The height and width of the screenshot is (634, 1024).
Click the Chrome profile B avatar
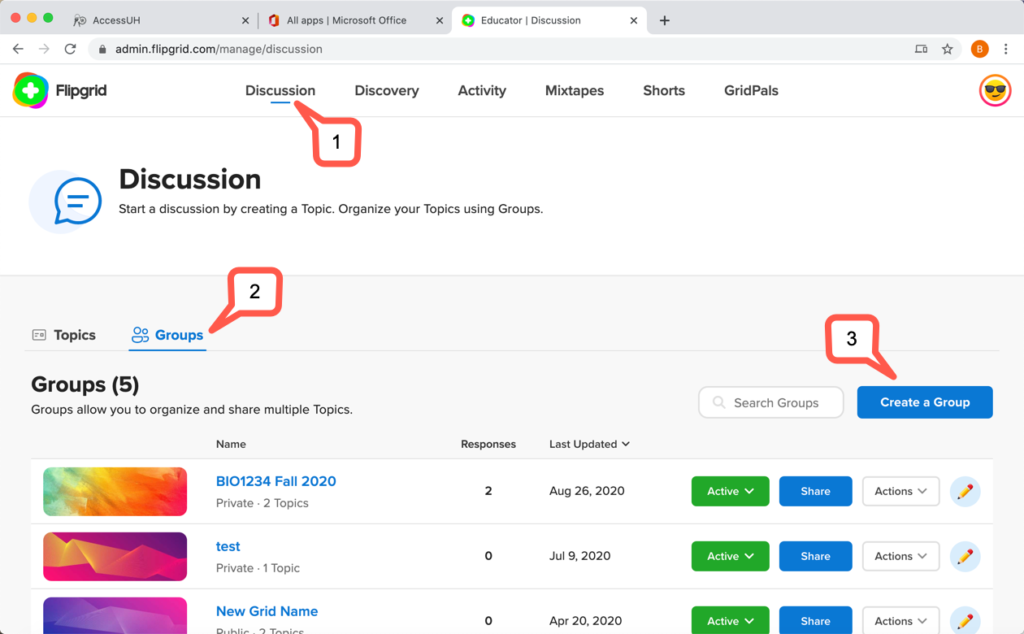click(979, 49)
